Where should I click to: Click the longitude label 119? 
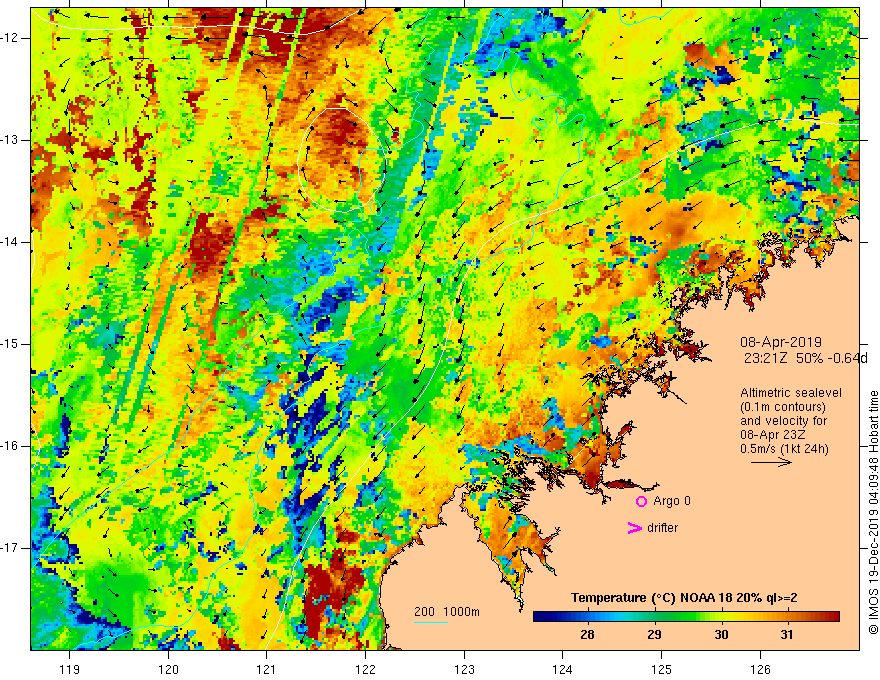pos(70,669)
